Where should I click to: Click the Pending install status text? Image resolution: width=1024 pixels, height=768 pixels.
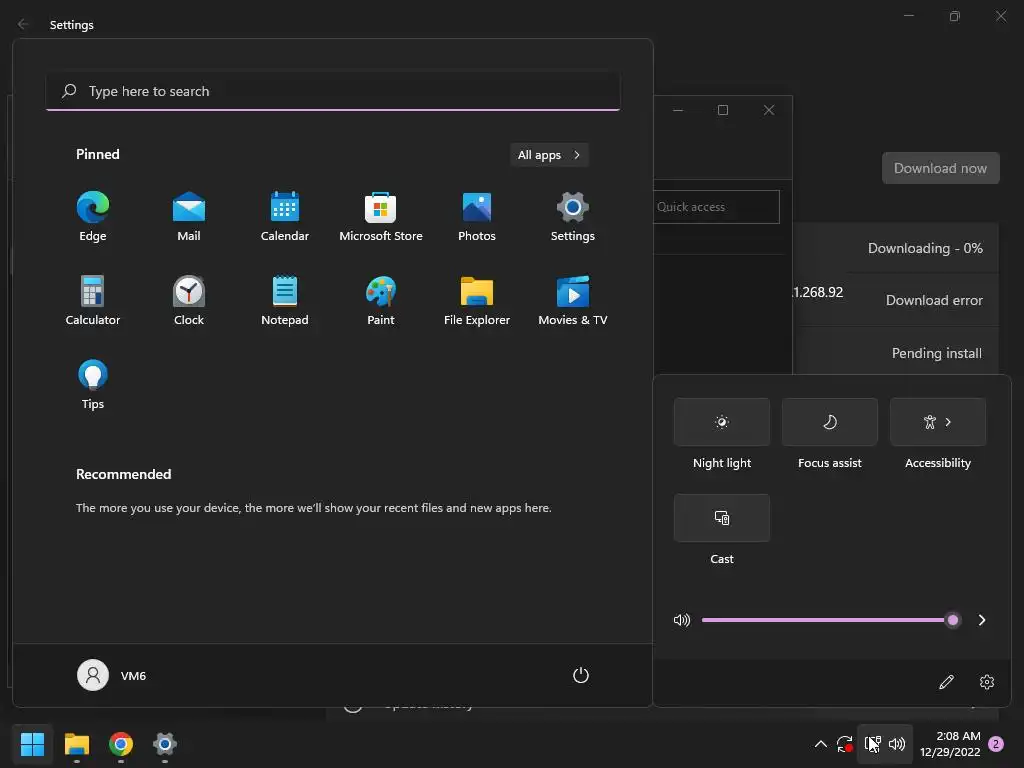point(936,353)
